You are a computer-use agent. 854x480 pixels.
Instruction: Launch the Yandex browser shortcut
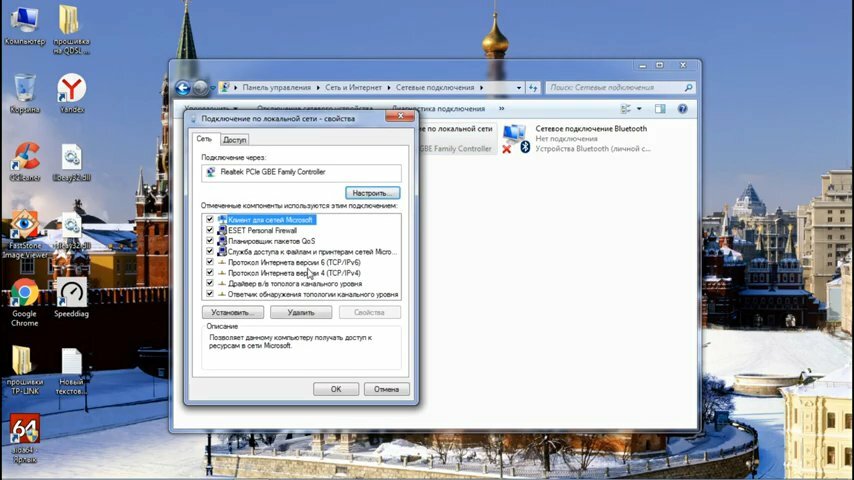point(71,93)
